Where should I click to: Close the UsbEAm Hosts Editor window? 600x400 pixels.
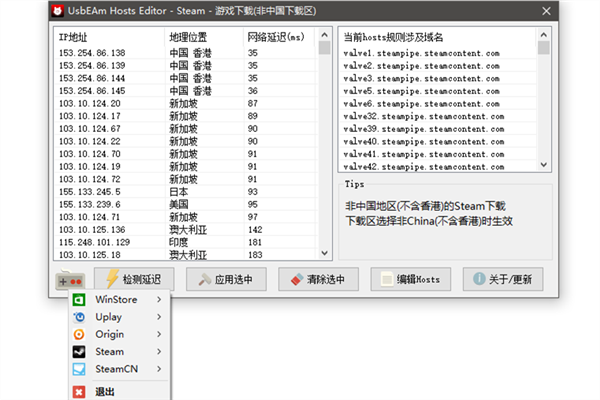[546, 11]
